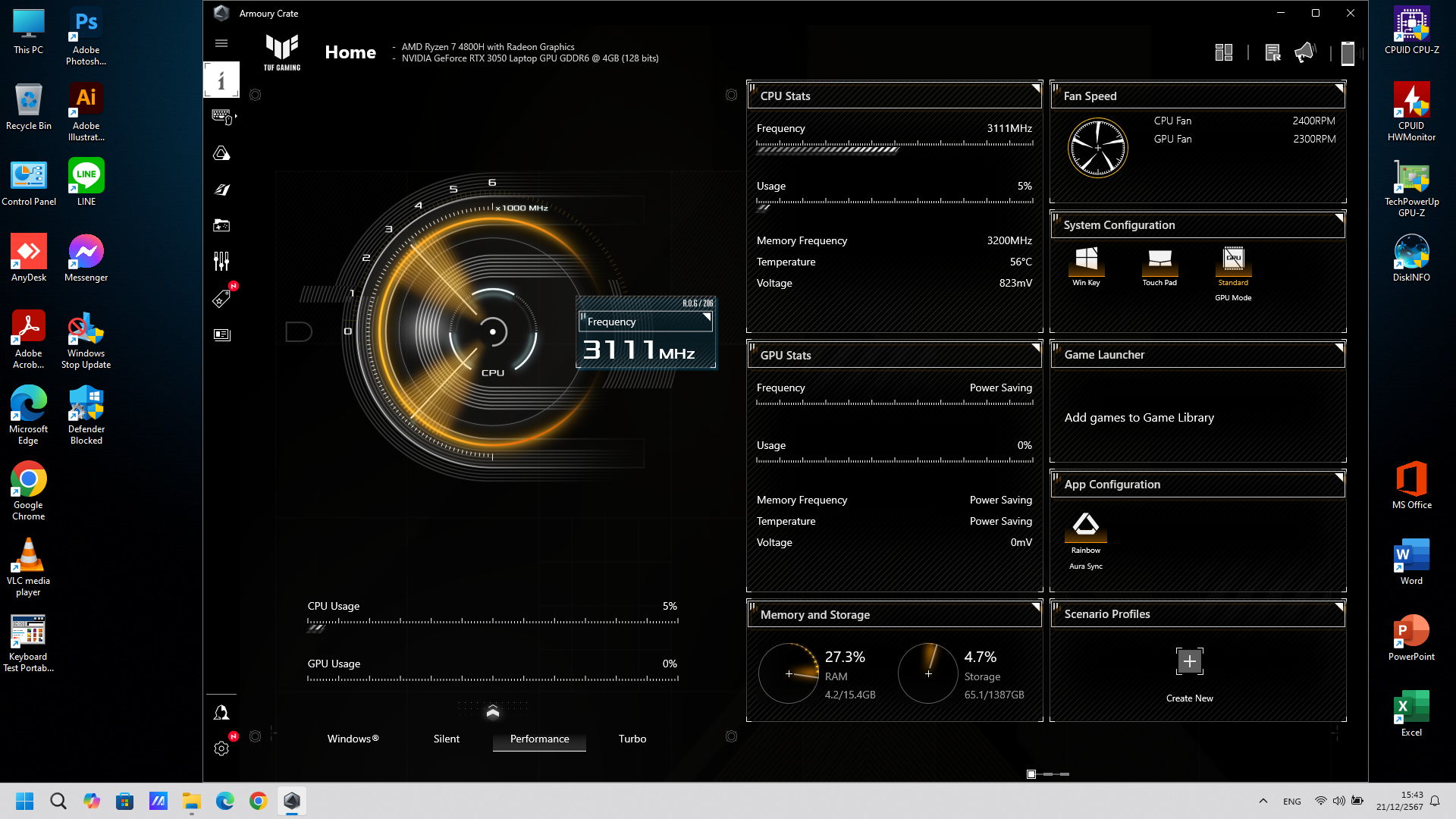This screenshot has width=1456, height=819.
Task: Create New scenario profile plus button
Action: (1189, 661)
